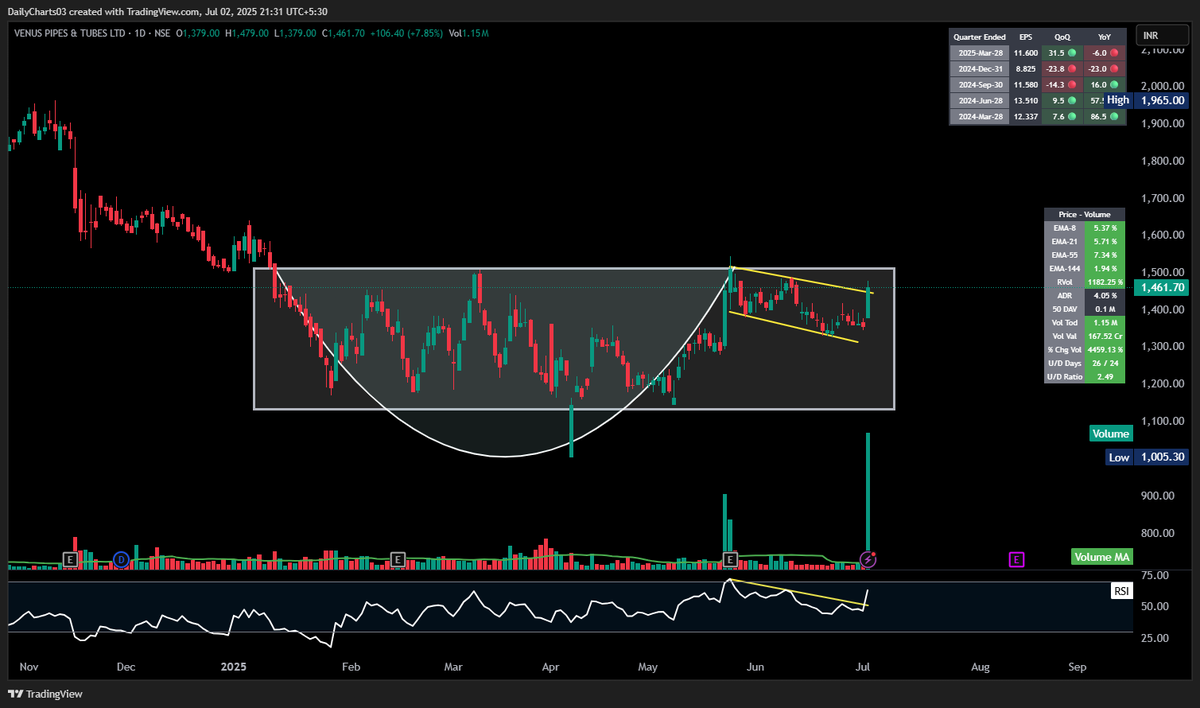Click the ADR value 4.05 %
The width and height of the screenshot is (1200, 708).
[x=1104, y=296]
